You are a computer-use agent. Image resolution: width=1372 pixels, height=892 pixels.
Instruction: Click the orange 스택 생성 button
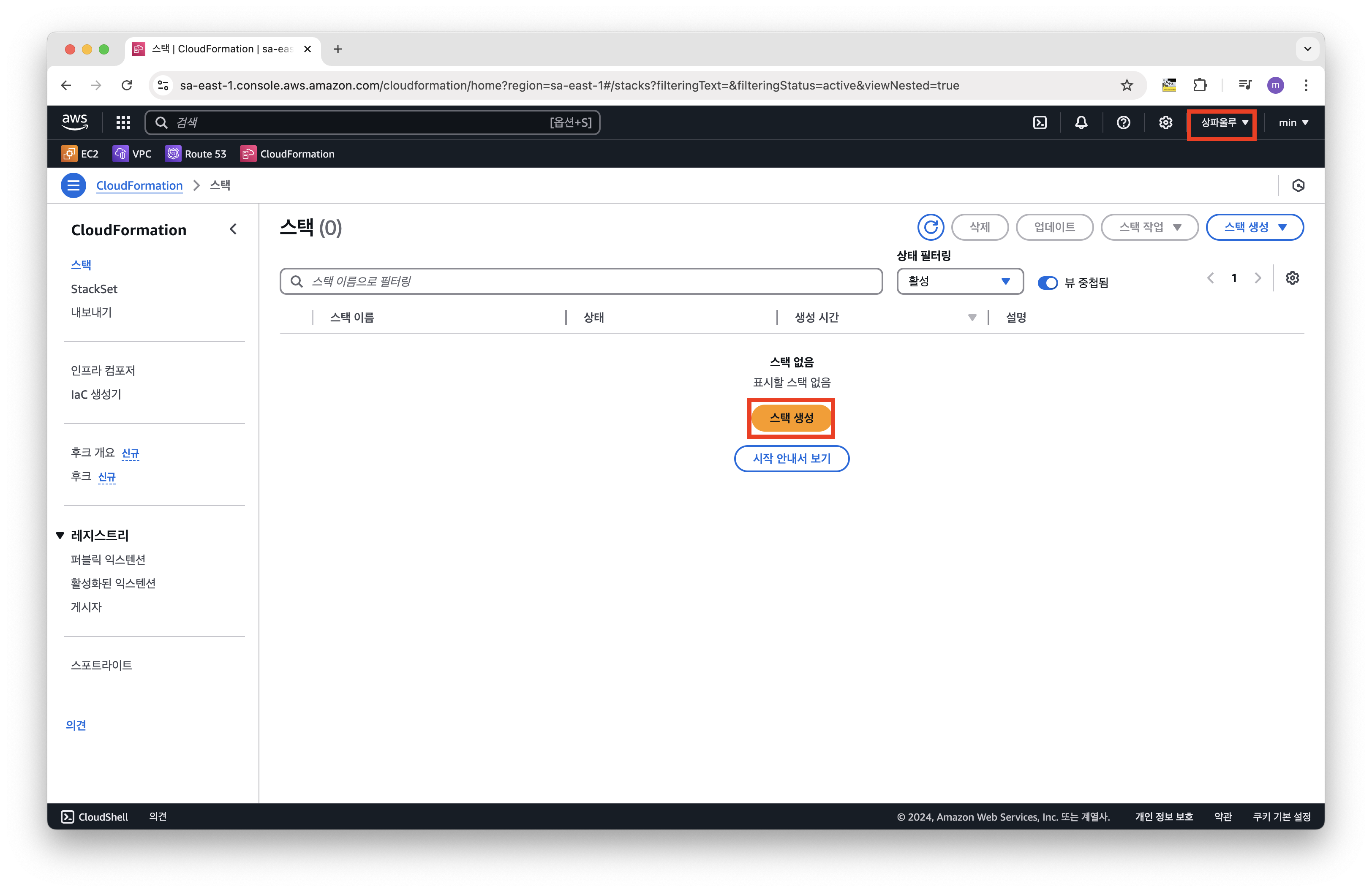coord(791,418)
